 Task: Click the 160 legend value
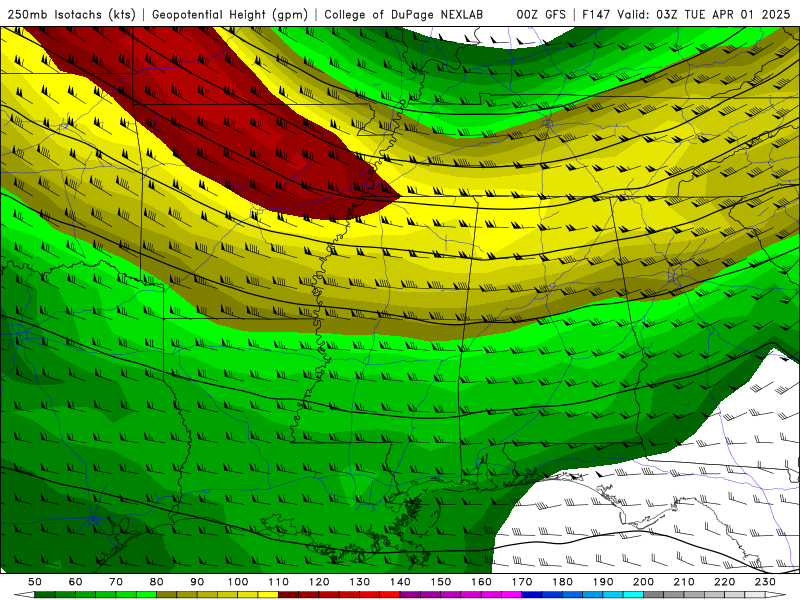[x=481, y=582]
